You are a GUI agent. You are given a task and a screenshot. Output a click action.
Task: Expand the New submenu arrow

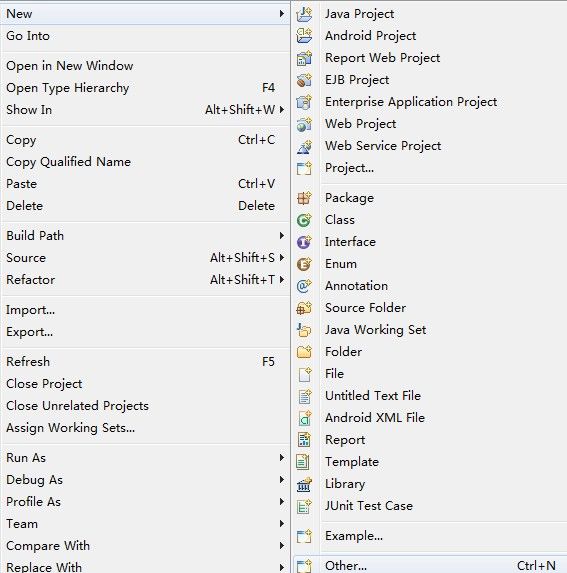tap(282, 14)
